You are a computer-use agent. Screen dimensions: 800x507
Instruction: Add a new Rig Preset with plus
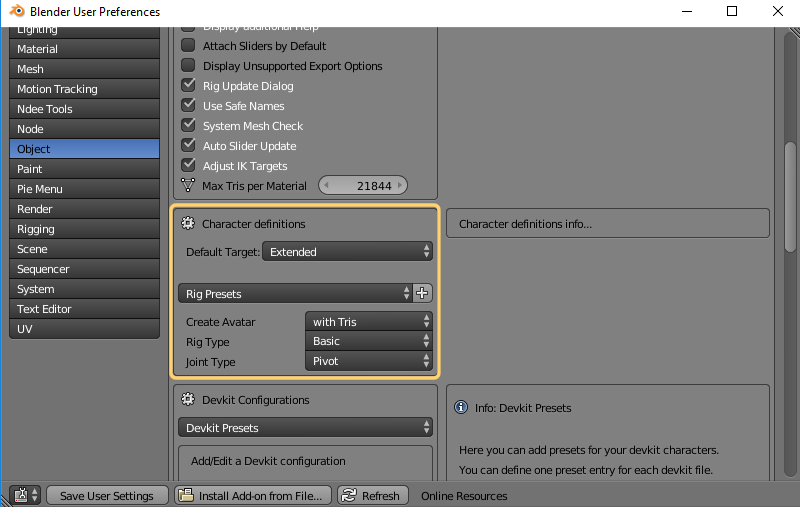(x=422, y=293)
